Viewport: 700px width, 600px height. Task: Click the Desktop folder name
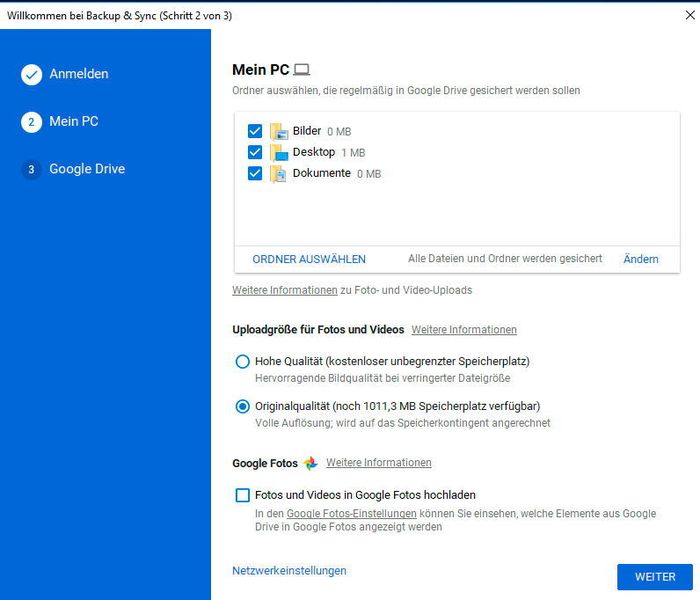314,152
